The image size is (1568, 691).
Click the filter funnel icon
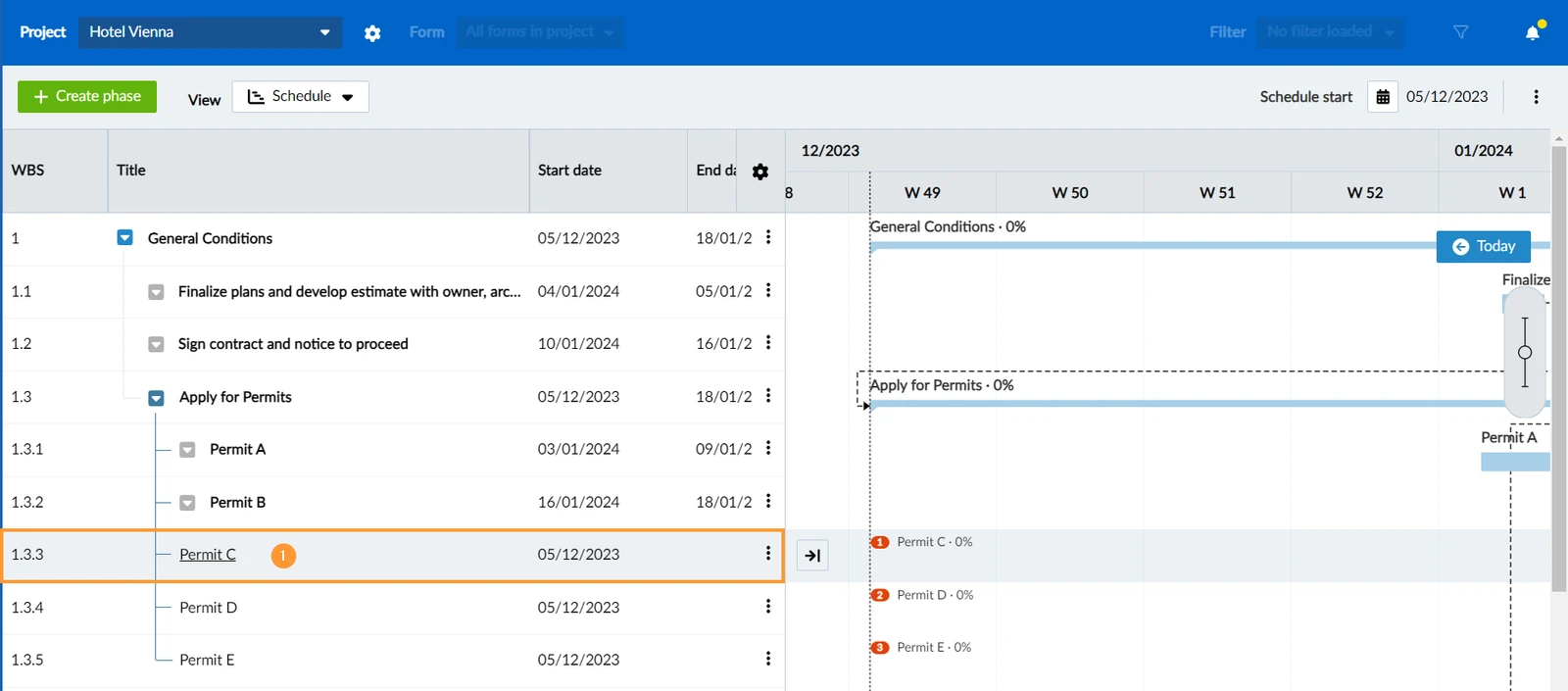1460,32
